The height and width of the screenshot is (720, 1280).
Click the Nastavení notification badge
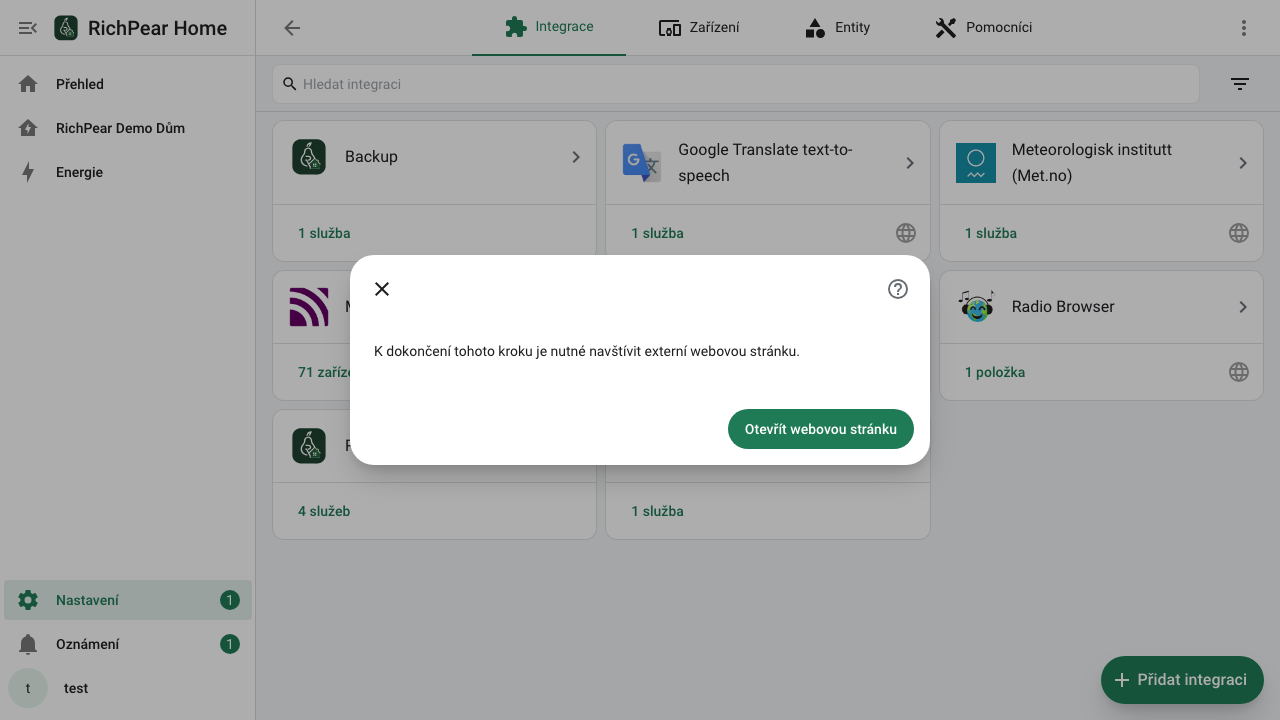coord(230,600)
